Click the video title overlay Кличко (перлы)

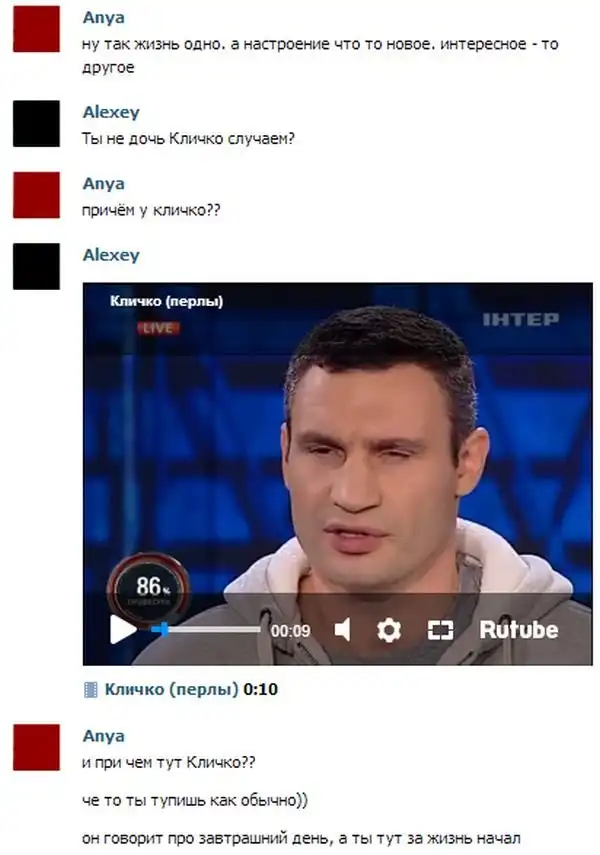[x=166, y=302]
